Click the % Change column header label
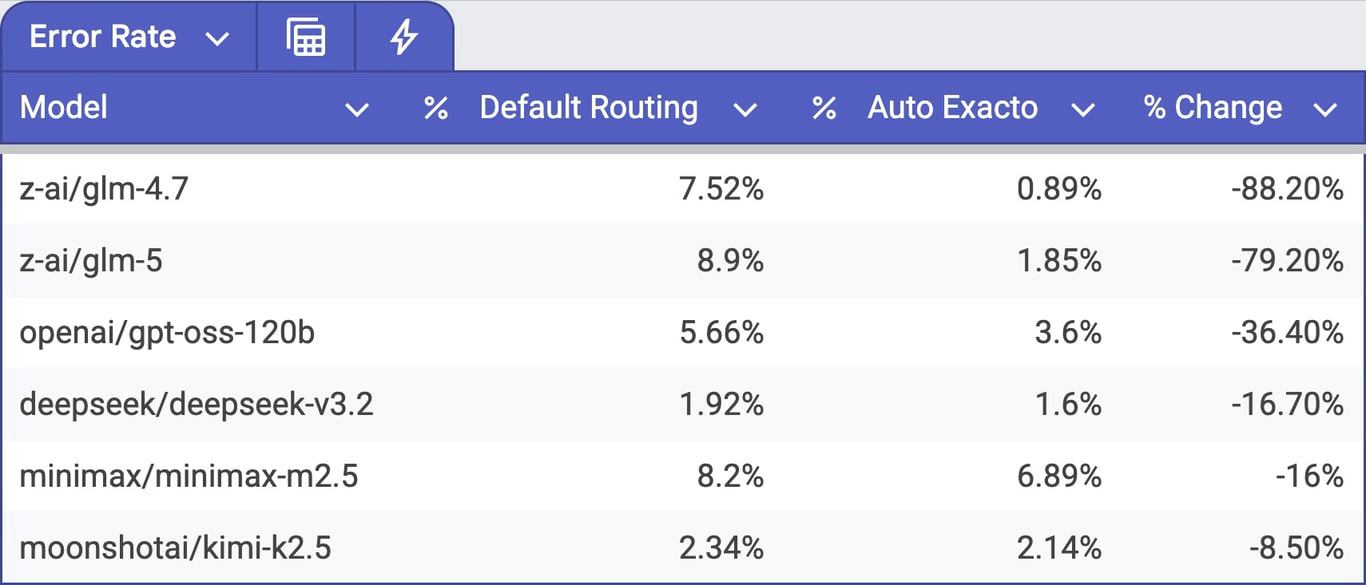The width and height of the screenshot is (1366, 585). [1212, 108]
